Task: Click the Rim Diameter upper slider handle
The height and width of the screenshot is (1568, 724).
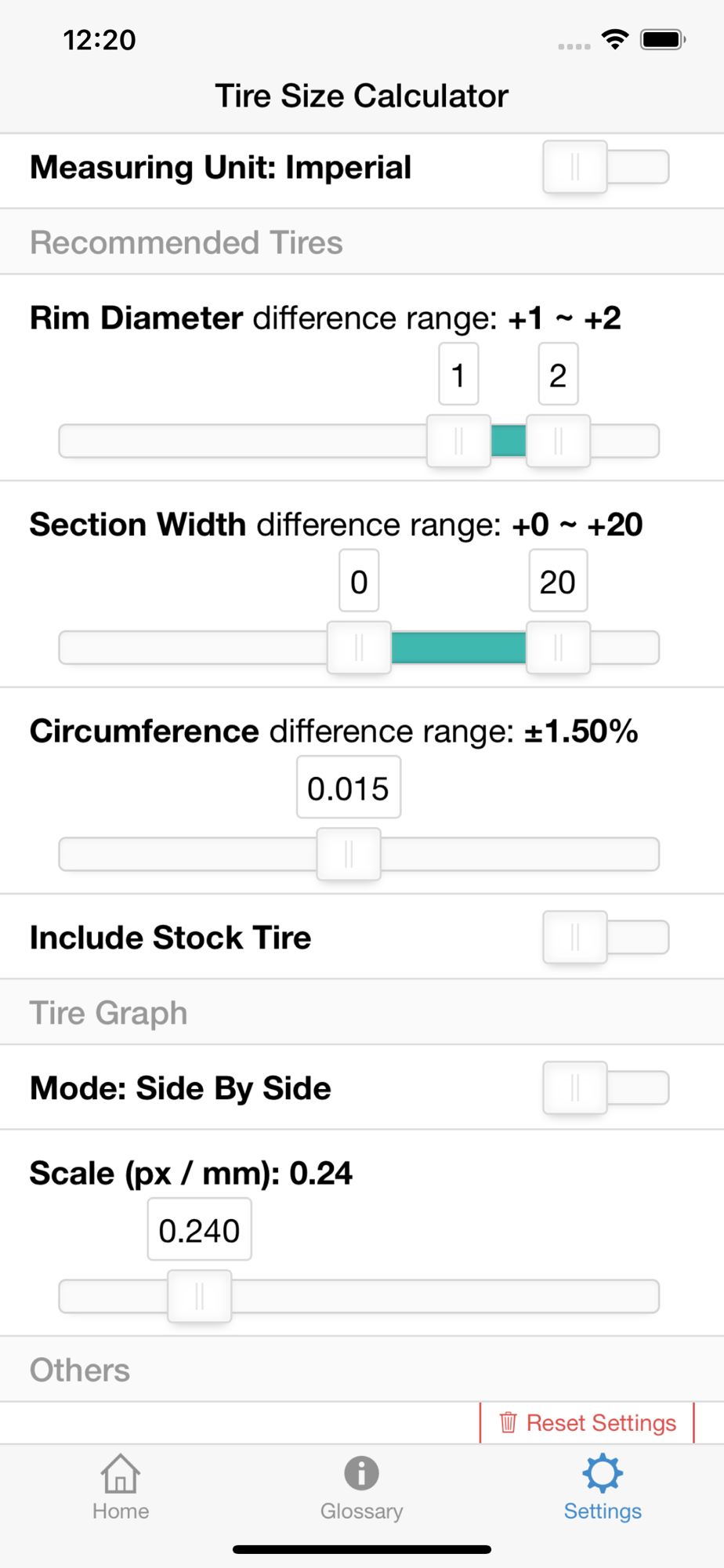Action: 558,441
